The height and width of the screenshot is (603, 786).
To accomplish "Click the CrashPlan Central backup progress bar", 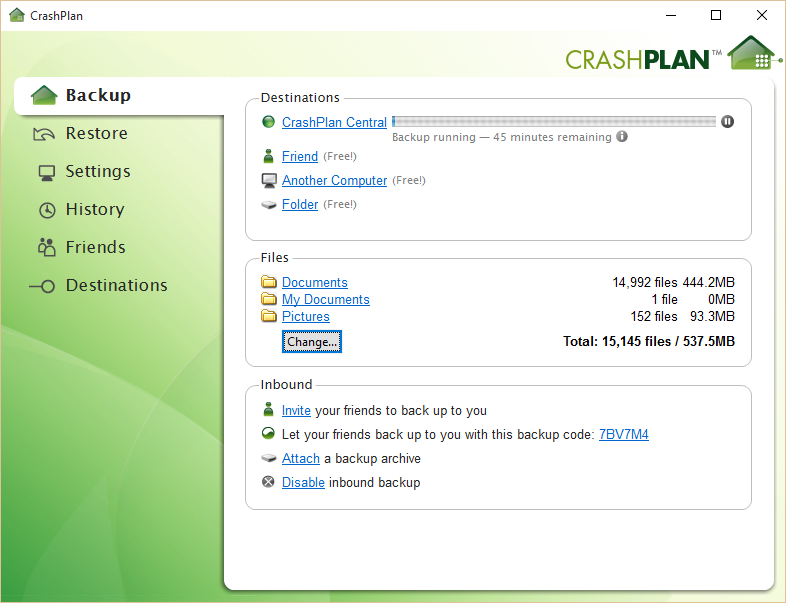I will [x=554, y=121].
